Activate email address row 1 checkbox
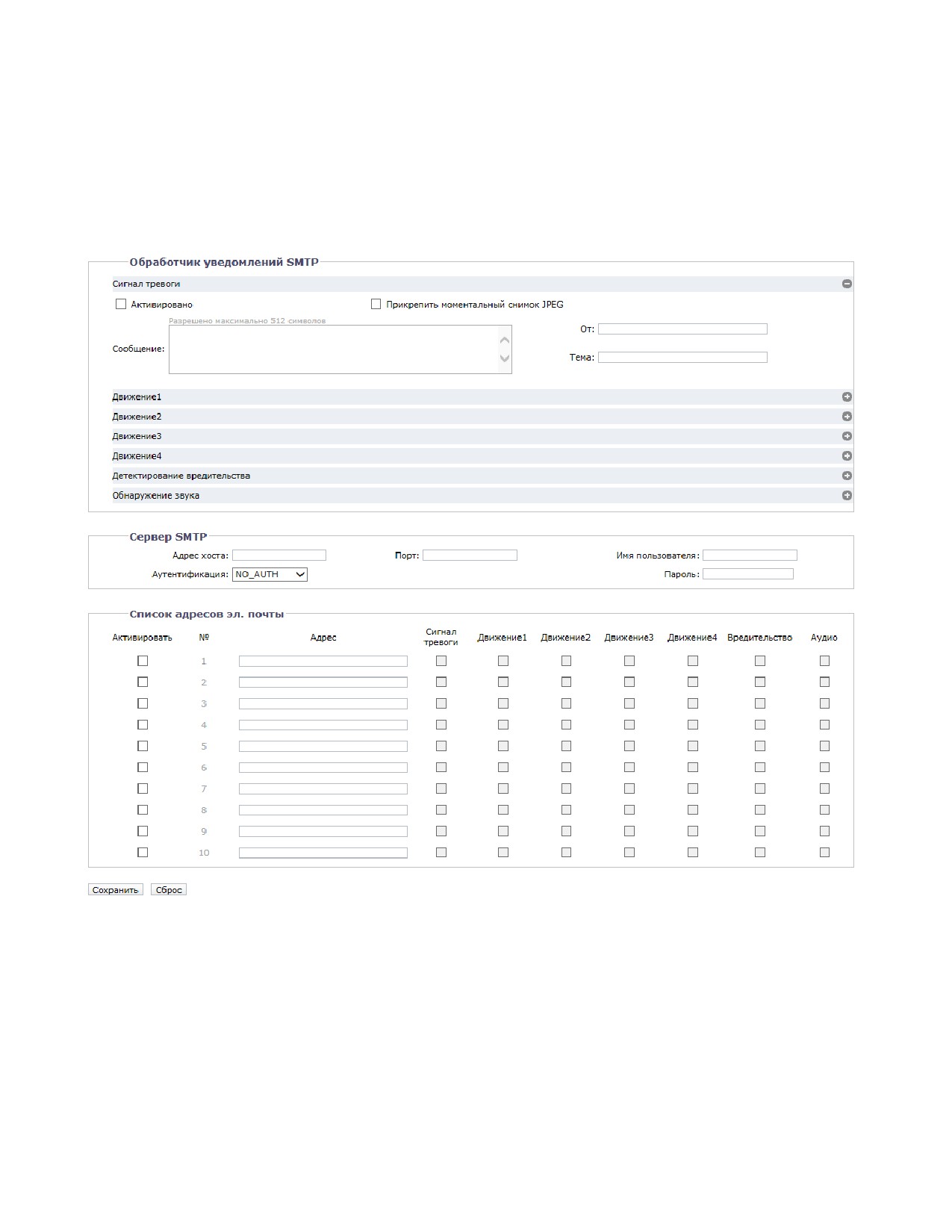Image resolution: width=952 pixels, height=1232 pixels. click(x=143, y=661)
